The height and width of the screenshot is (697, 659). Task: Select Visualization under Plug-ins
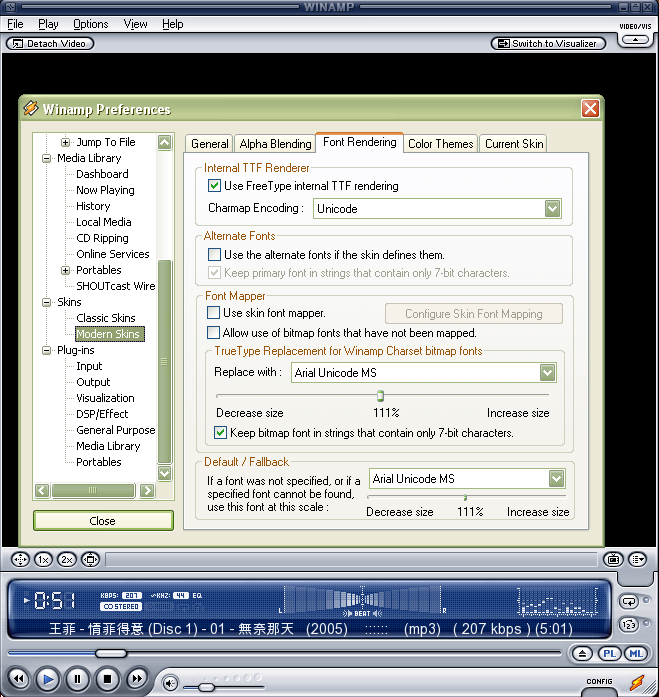pyautogui.click(x=105, y=398)
